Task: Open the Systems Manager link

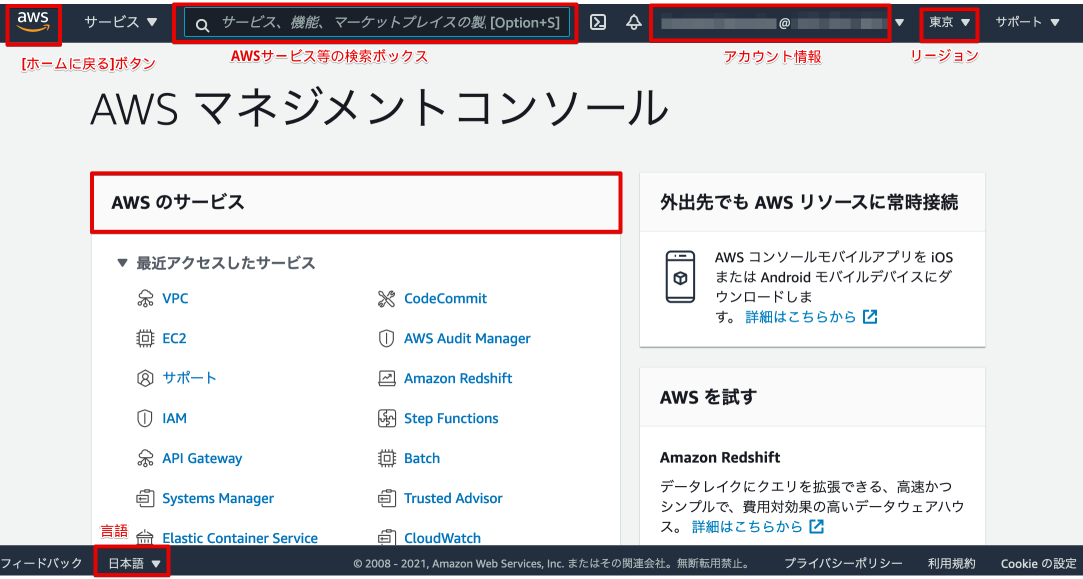Action: [x=218, y=498]
